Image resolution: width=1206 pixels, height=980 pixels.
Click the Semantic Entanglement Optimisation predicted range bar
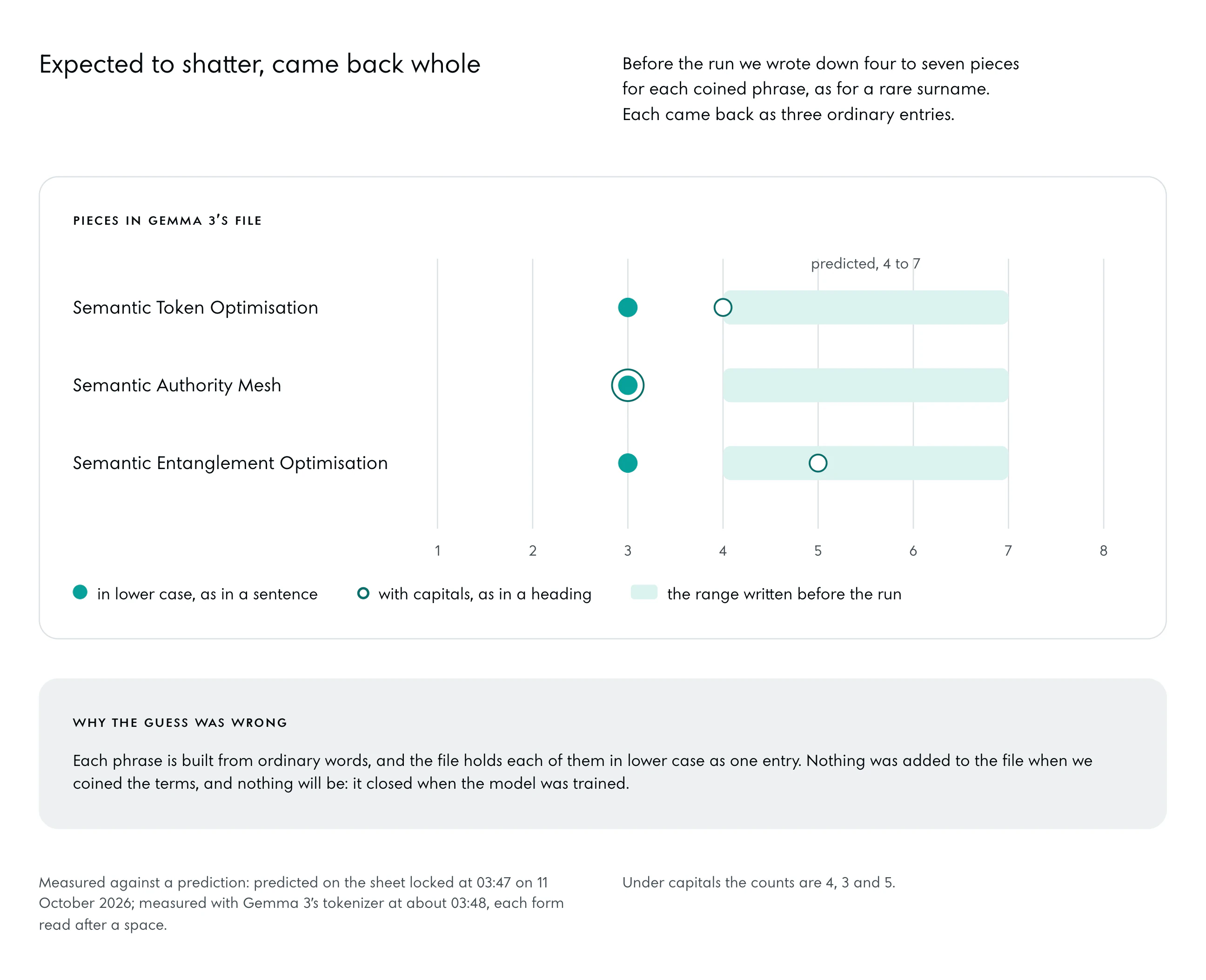click(x=866, y=463)
